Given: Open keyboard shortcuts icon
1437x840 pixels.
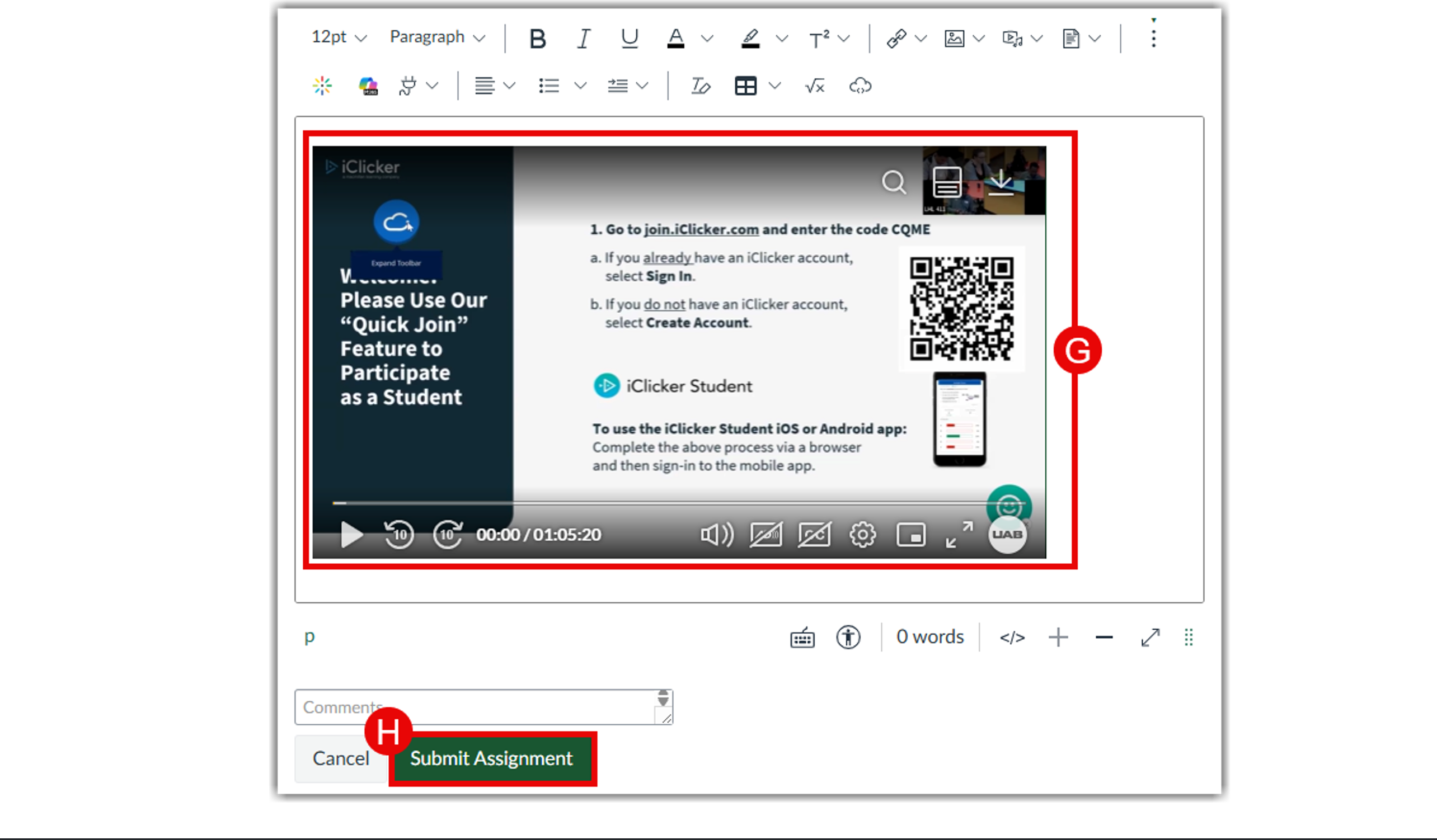Looking at the screenshot, I should coord(802,638).
